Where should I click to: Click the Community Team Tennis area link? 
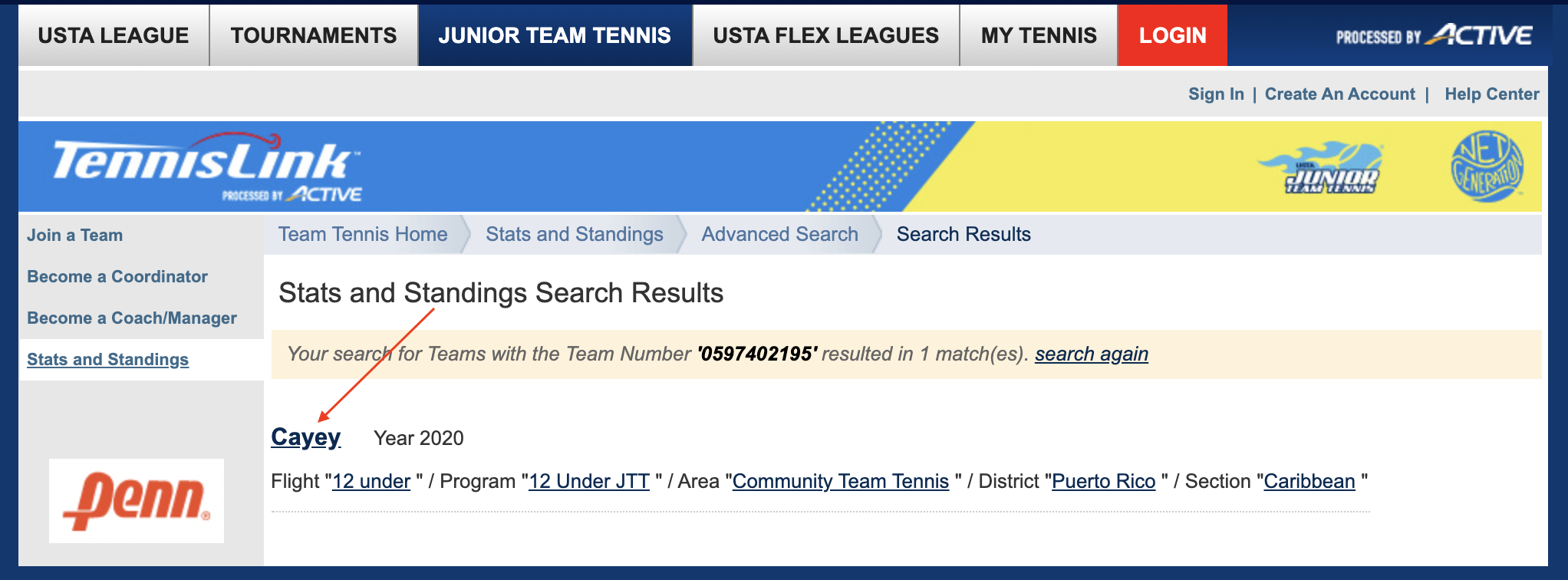coord(841,481)
